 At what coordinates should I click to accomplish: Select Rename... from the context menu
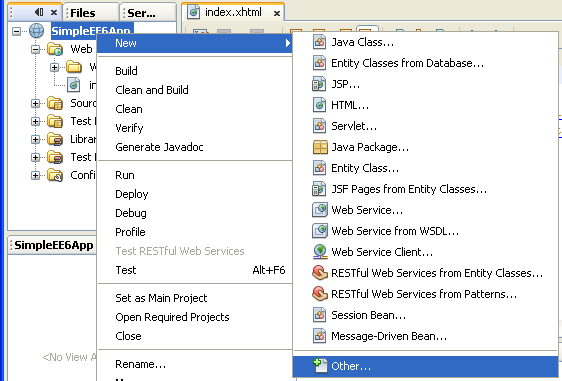tap(195, 365)
